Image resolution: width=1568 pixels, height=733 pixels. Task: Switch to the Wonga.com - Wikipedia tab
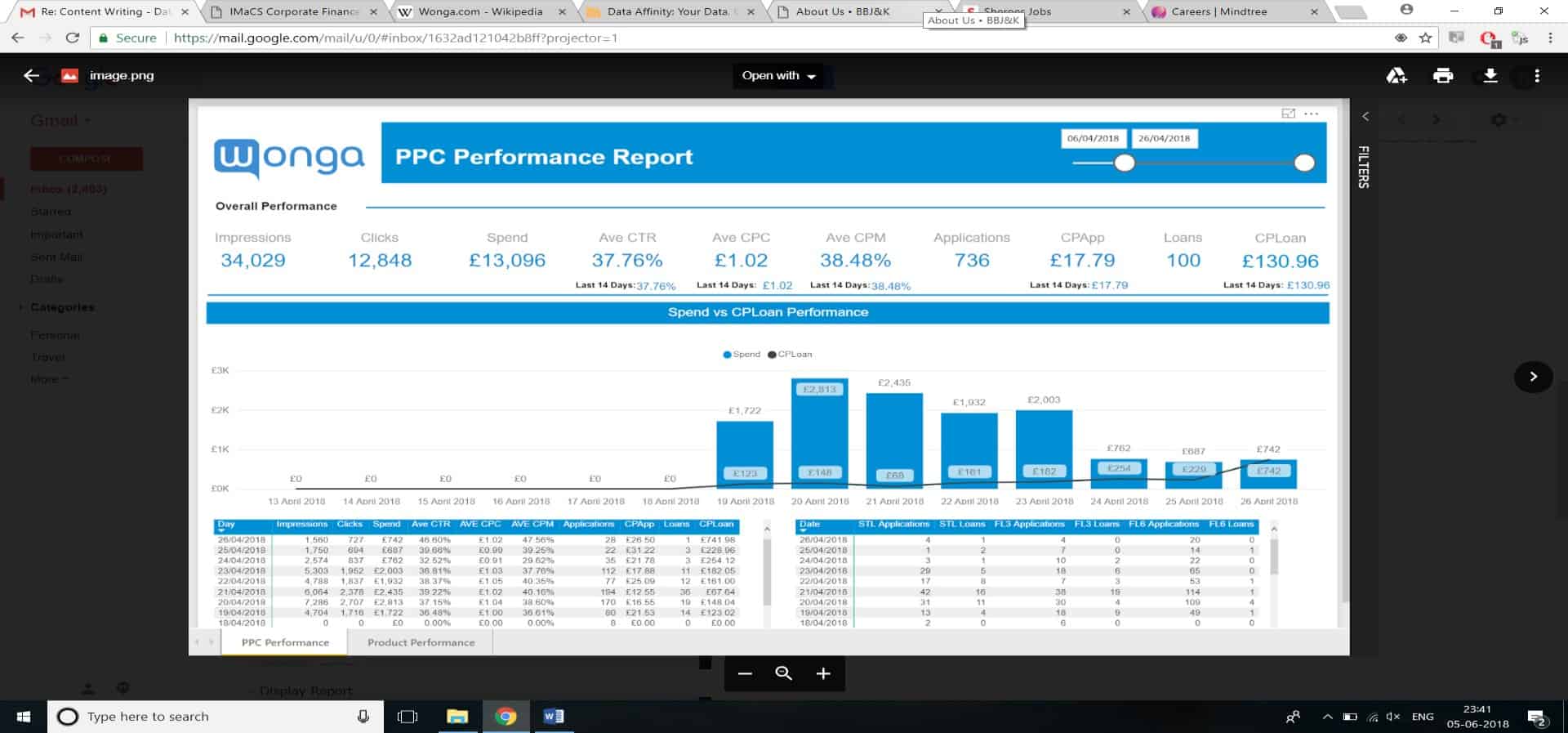tap(480, 11)
